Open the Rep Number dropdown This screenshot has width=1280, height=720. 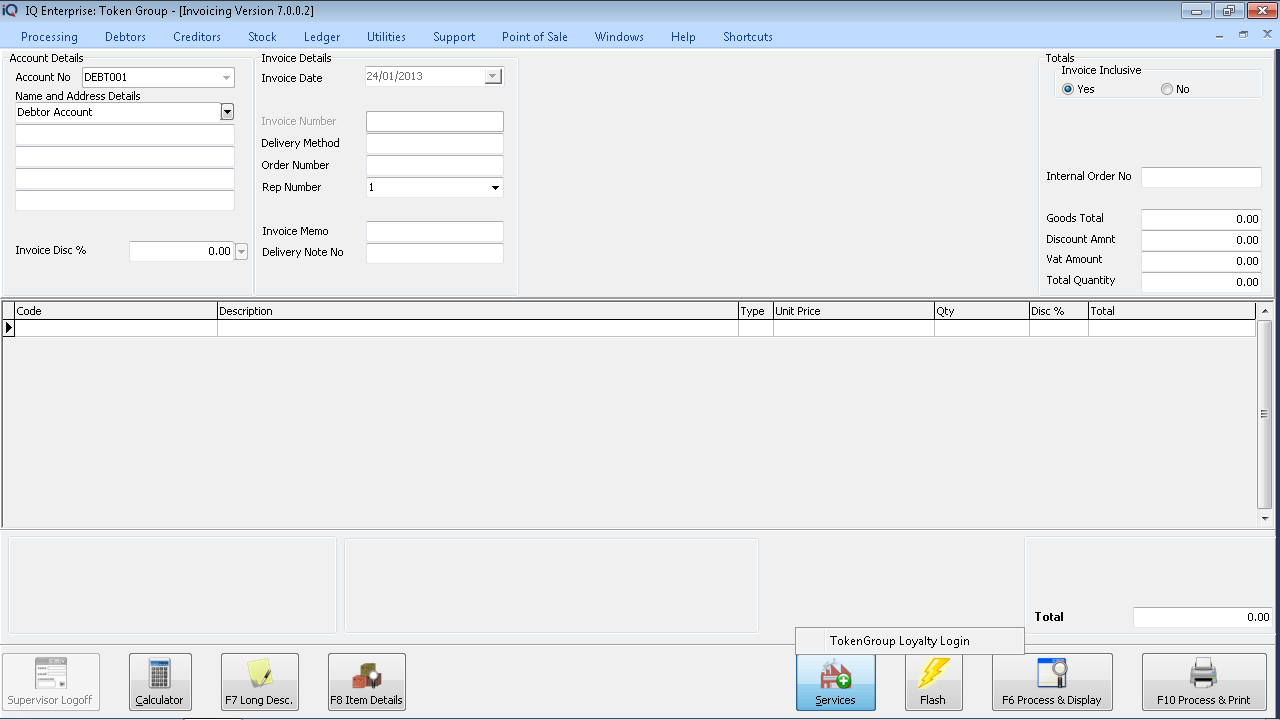[495, 187]
